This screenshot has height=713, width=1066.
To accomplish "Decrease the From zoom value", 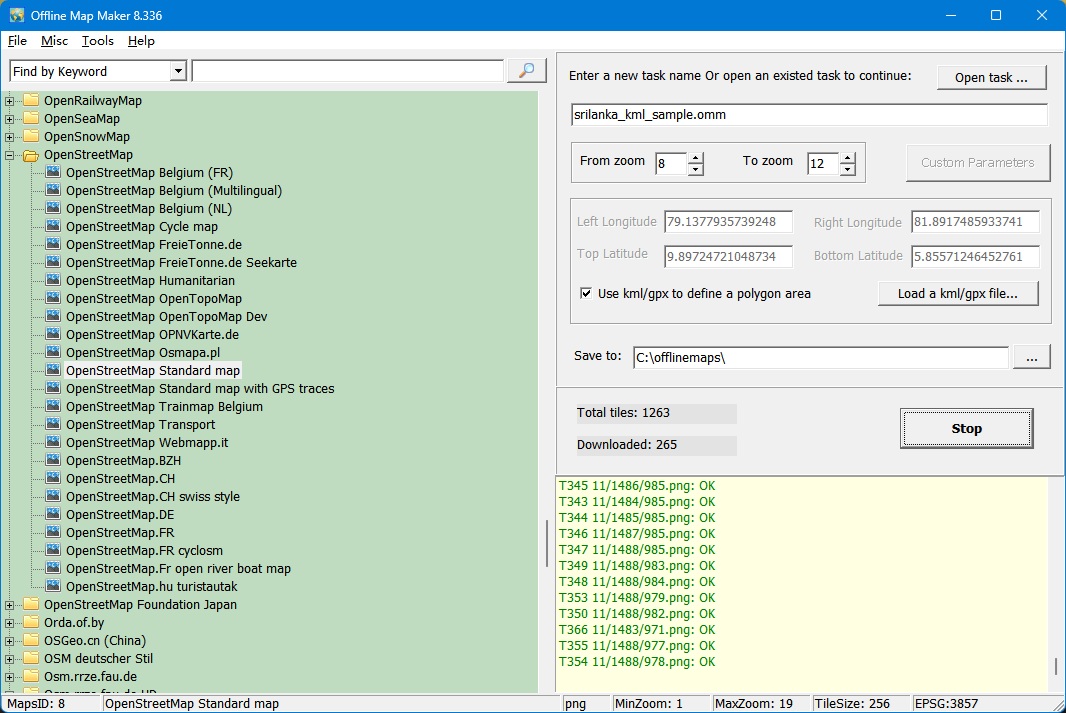I will [695, 169].
